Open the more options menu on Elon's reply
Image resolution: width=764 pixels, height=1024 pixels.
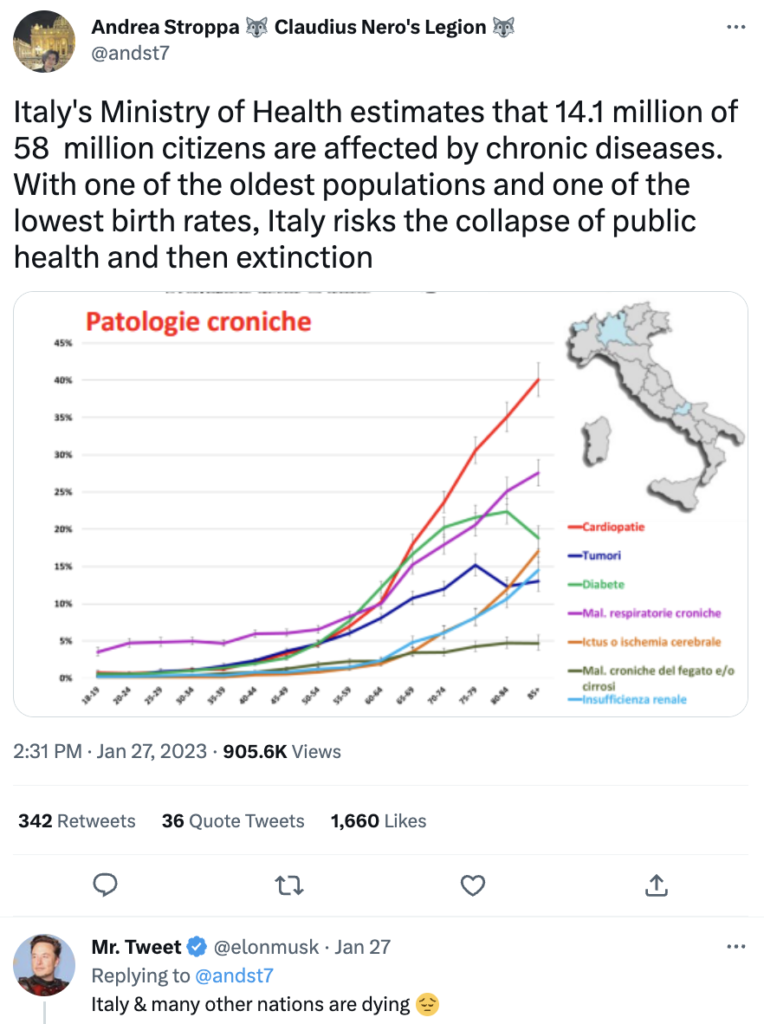[x=736, y=948]
